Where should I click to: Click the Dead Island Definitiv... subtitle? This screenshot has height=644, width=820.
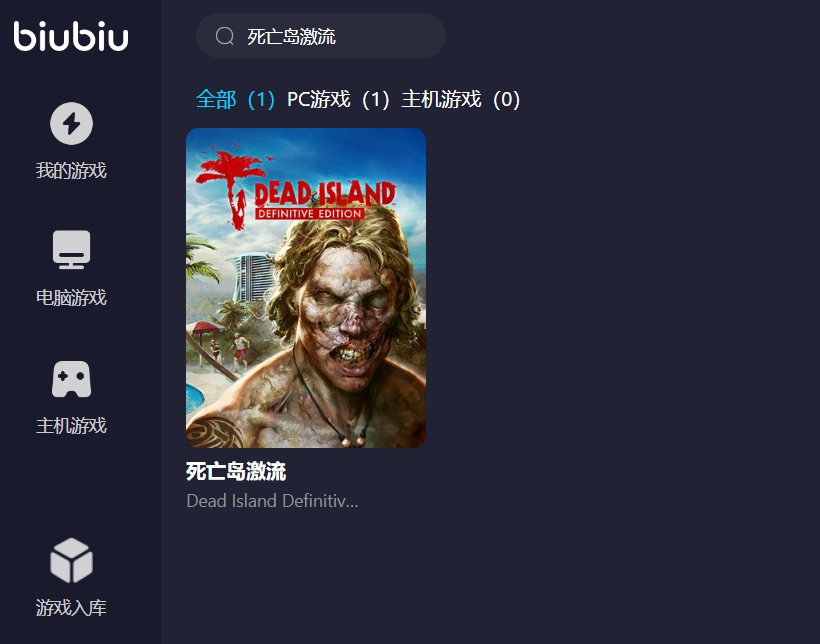272,501
